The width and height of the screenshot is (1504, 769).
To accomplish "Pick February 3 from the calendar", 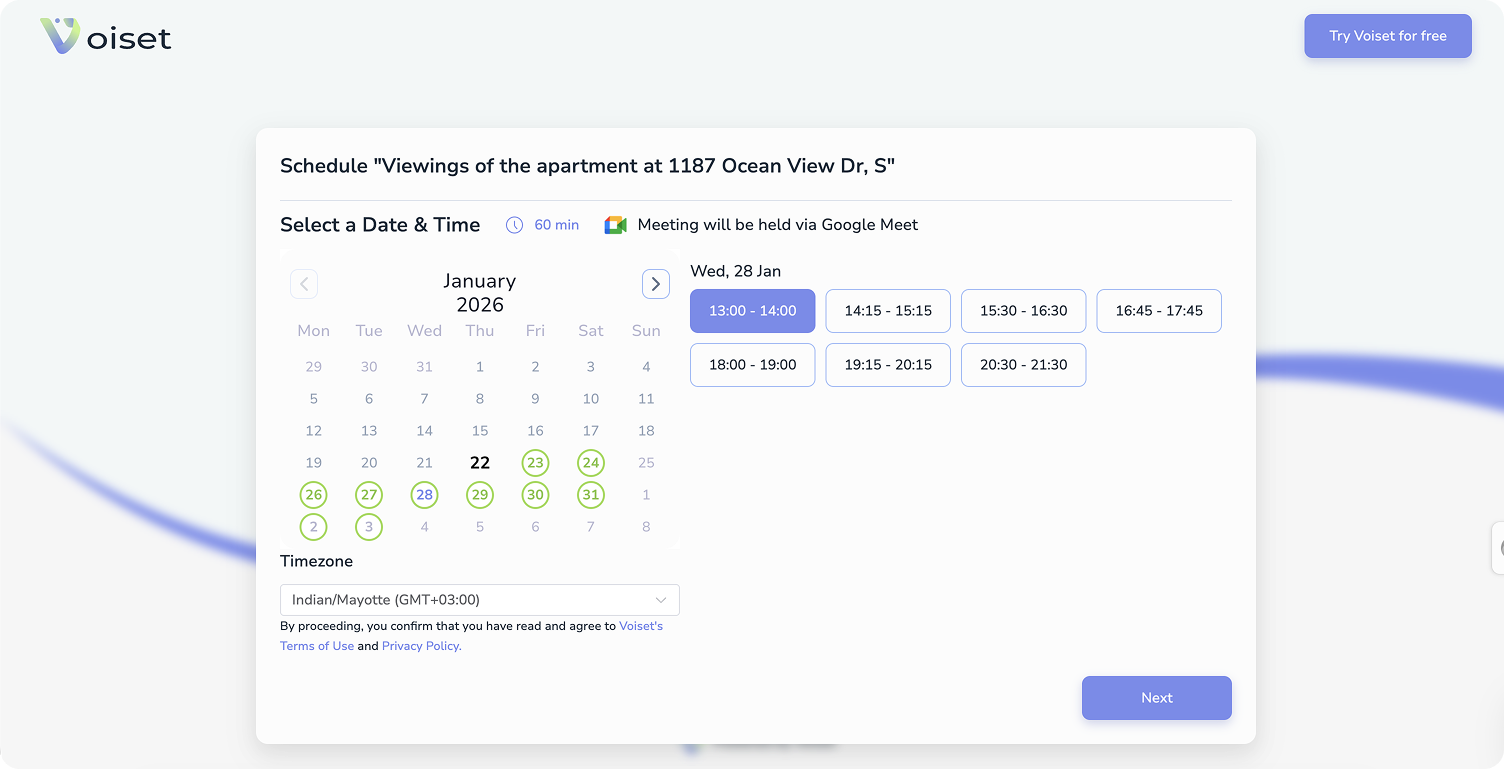I will click(369, 527).
